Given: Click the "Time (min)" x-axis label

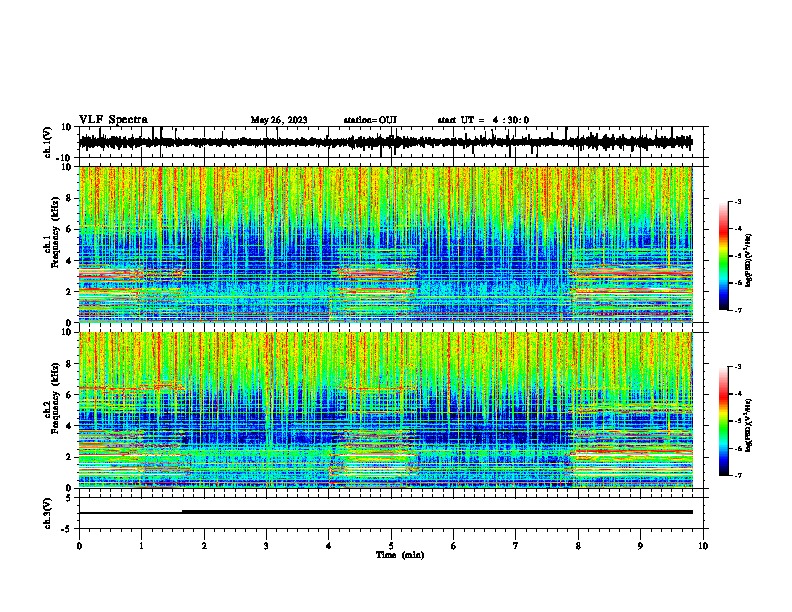Looking at the screenshot, I should tap(400, 555).
